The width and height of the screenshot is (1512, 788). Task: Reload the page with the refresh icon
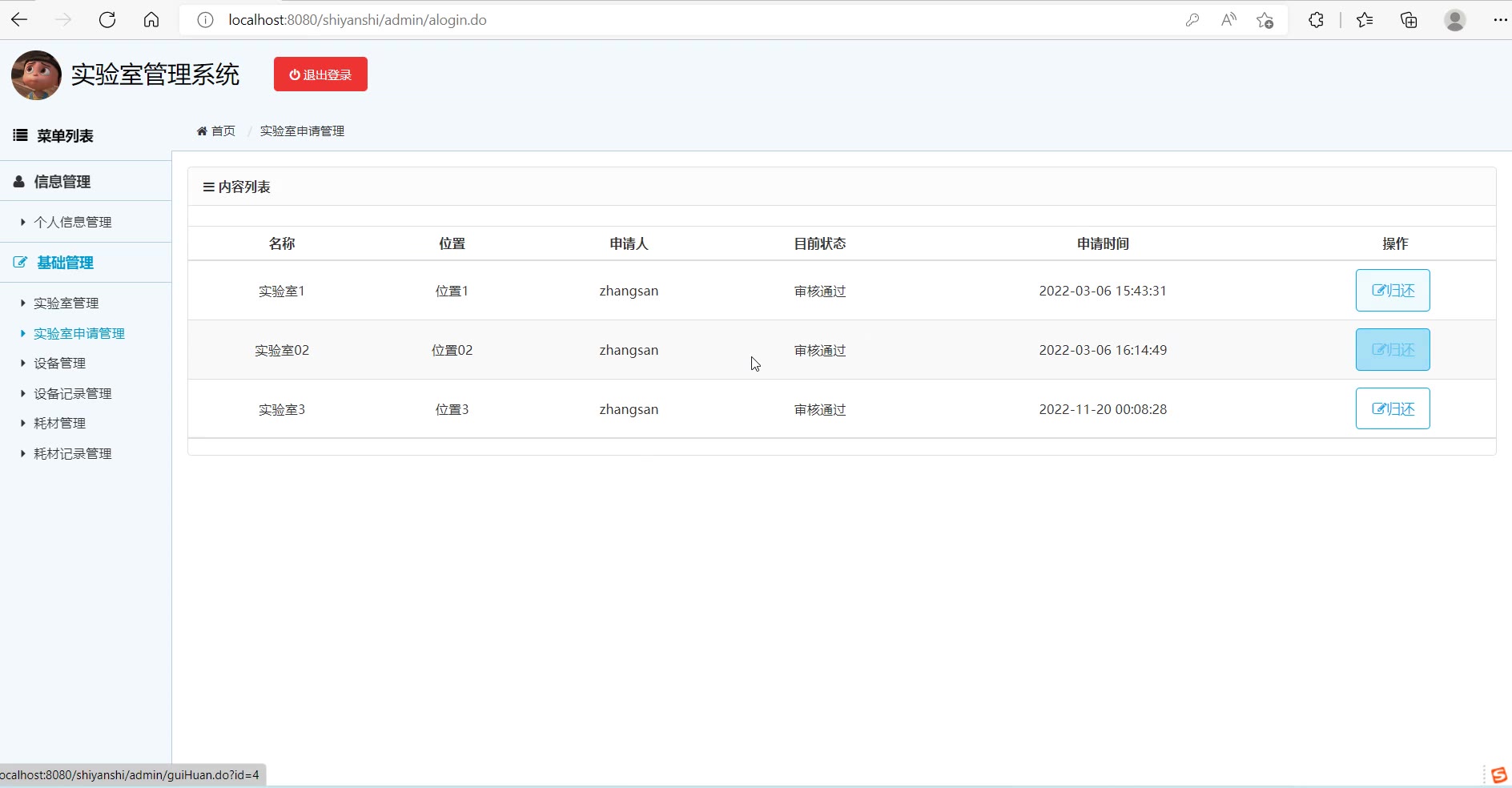[x=107, y=20]
